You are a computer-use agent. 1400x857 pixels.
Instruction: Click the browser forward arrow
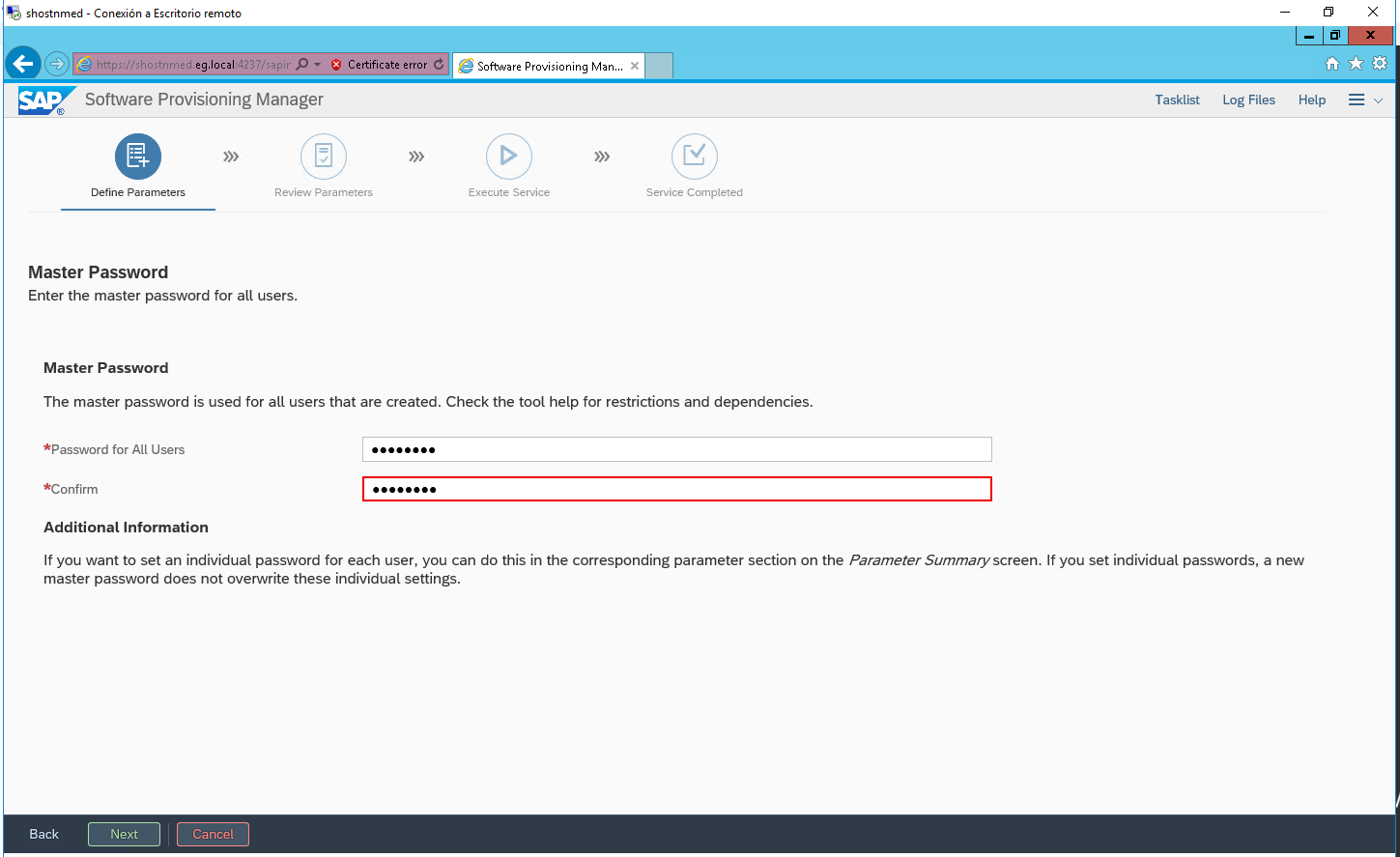point(57,64)
